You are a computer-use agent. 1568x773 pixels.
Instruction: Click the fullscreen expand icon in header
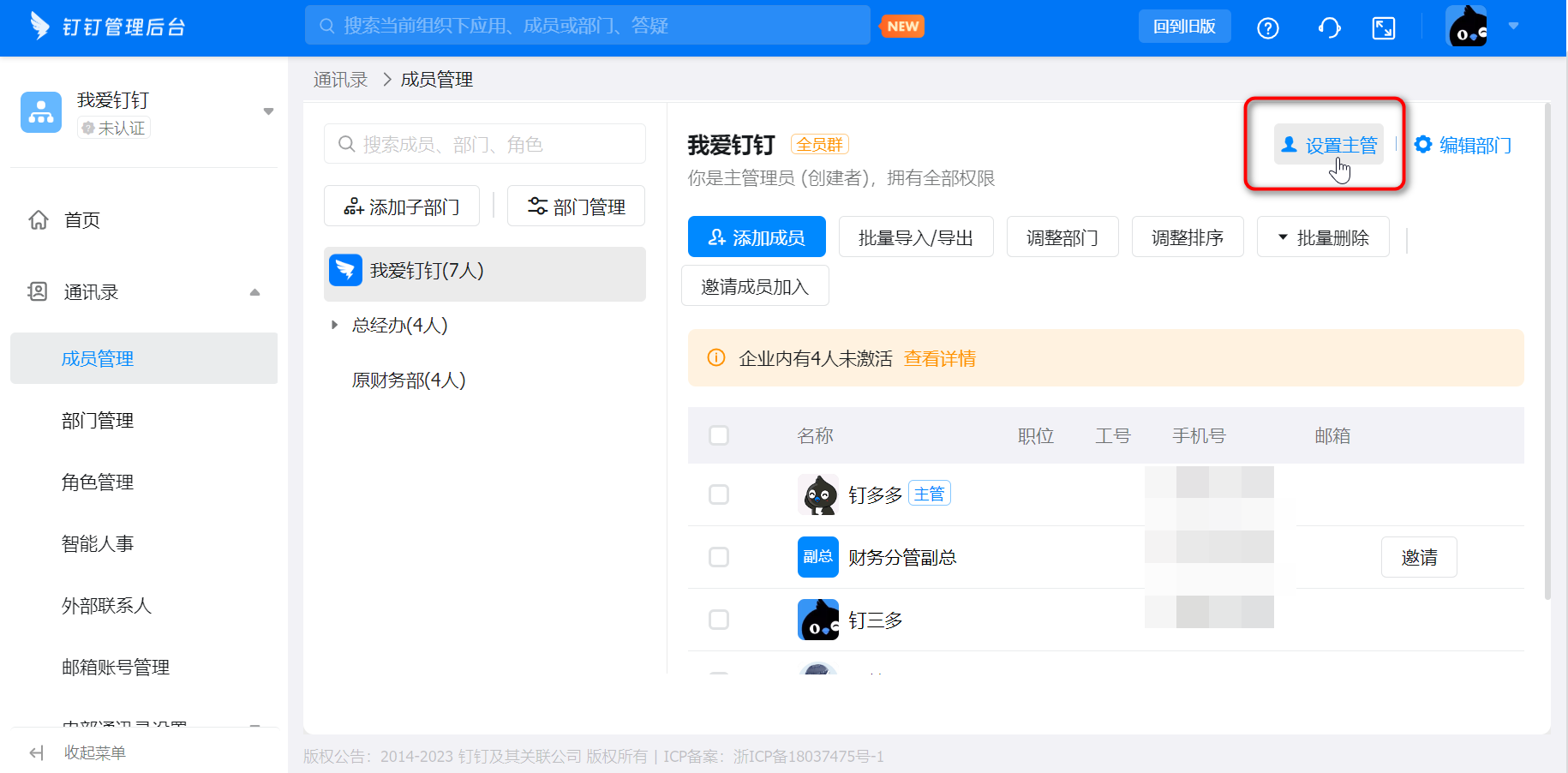pyautogui.click(x=1384, y=28)
